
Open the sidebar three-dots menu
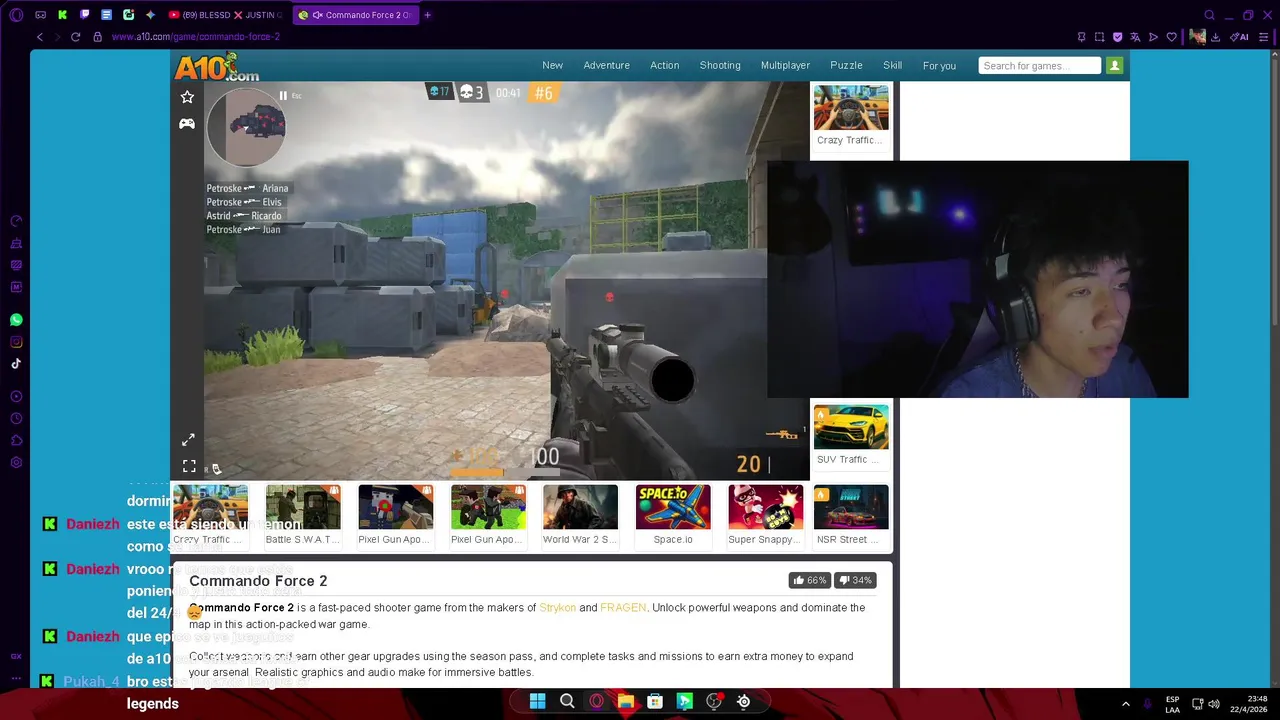(x=16, y=678)
